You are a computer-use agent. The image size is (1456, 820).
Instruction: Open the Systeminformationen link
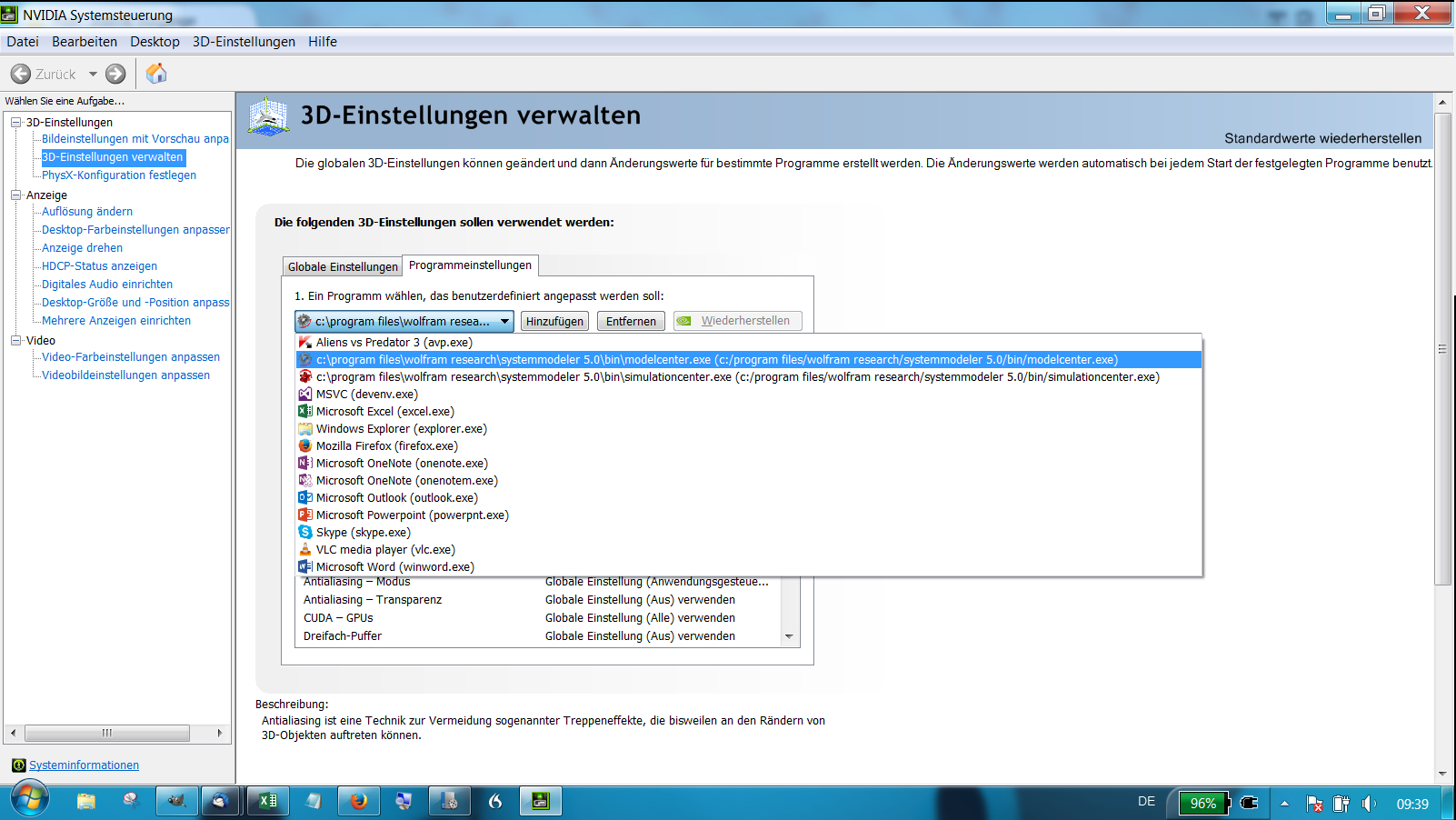point(84,765)
